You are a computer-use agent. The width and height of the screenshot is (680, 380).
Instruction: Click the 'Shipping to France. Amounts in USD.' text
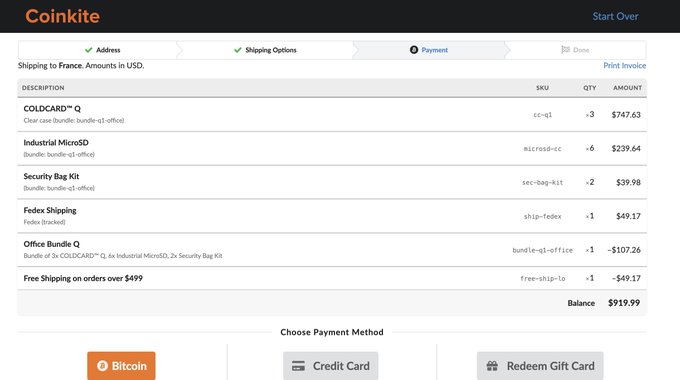[81, 66]
